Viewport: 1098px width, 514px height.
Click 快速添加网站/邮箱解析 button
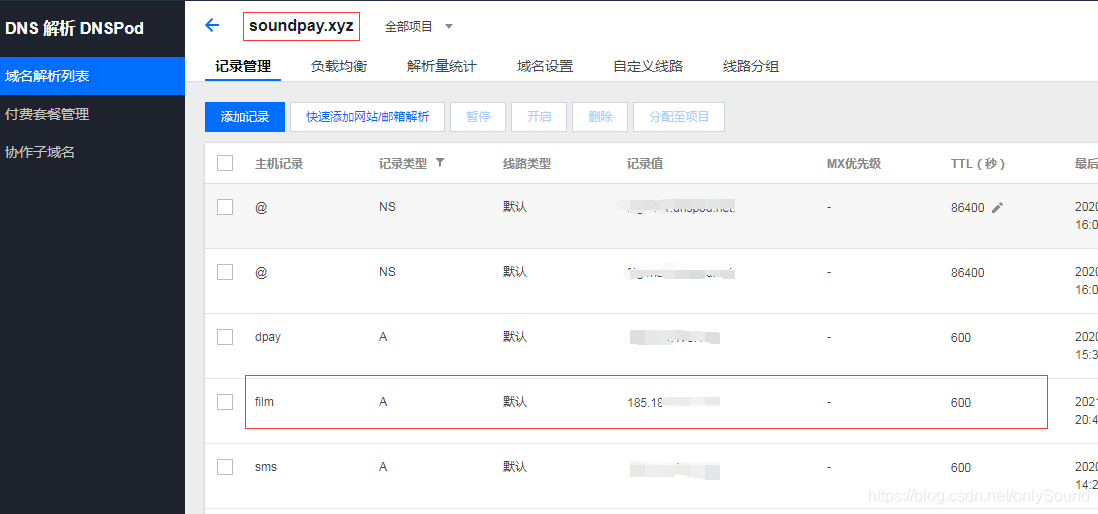point(367,117)
